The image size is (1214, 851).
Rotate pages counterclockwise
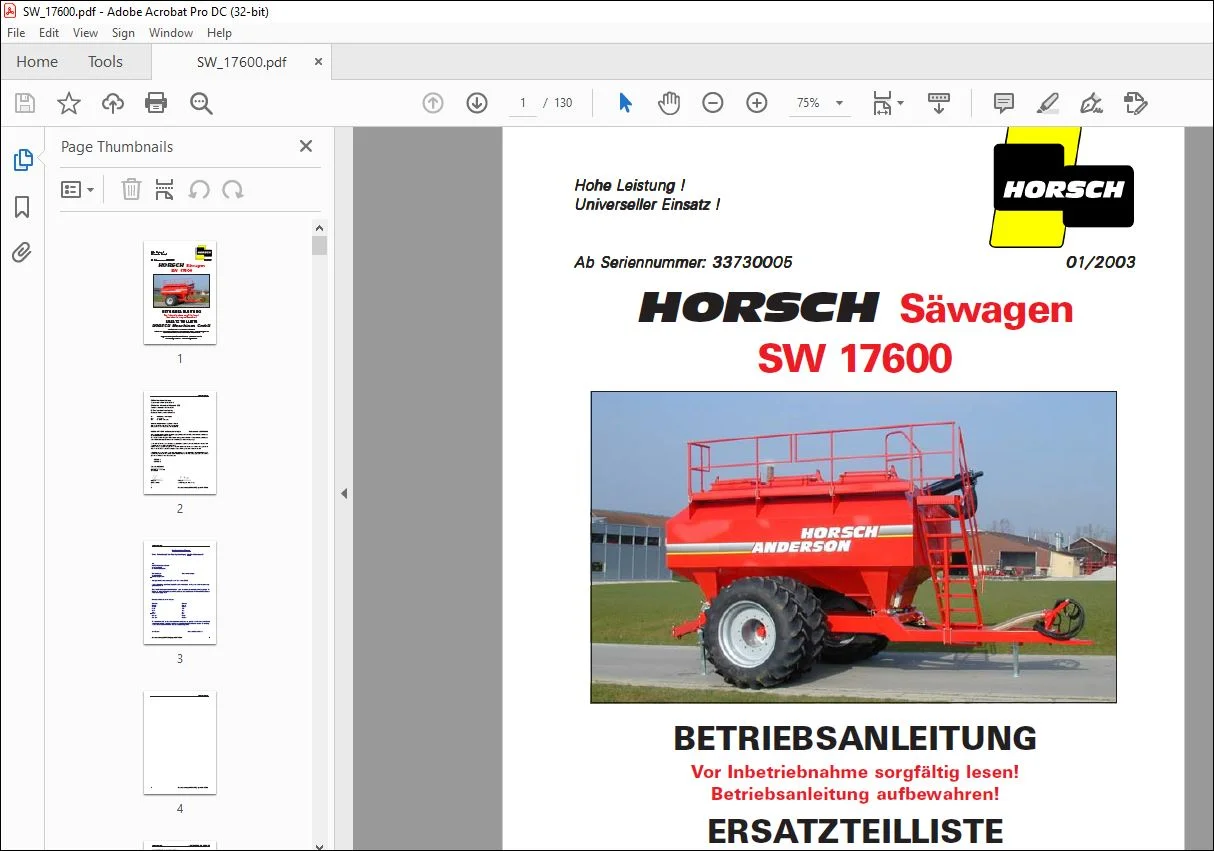199,190
